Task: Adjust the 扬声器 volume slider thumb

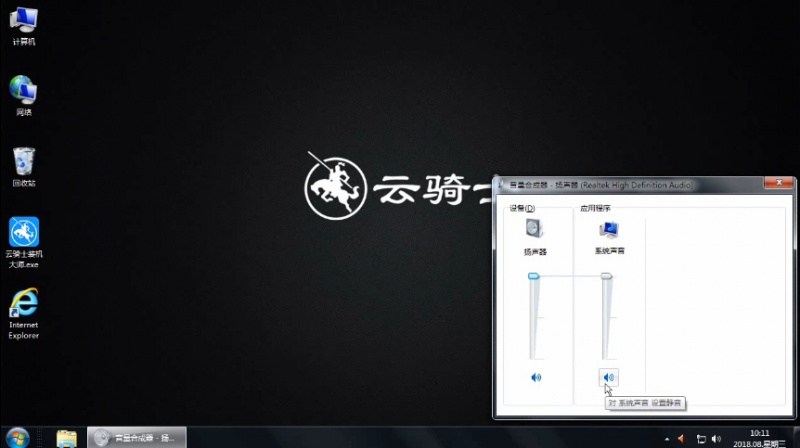Action: (534, 276)
